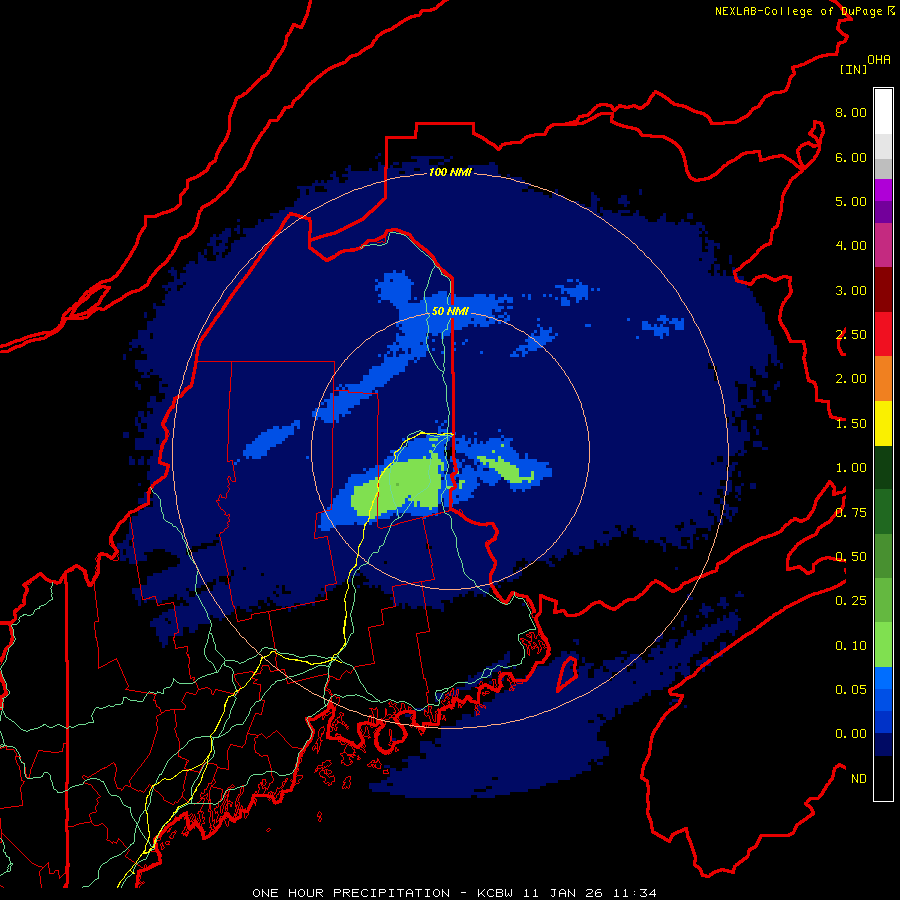Viewport: 900px width, 900px height.
Task: Click the KCBW station identifier in footer
Action: (495, 893)
